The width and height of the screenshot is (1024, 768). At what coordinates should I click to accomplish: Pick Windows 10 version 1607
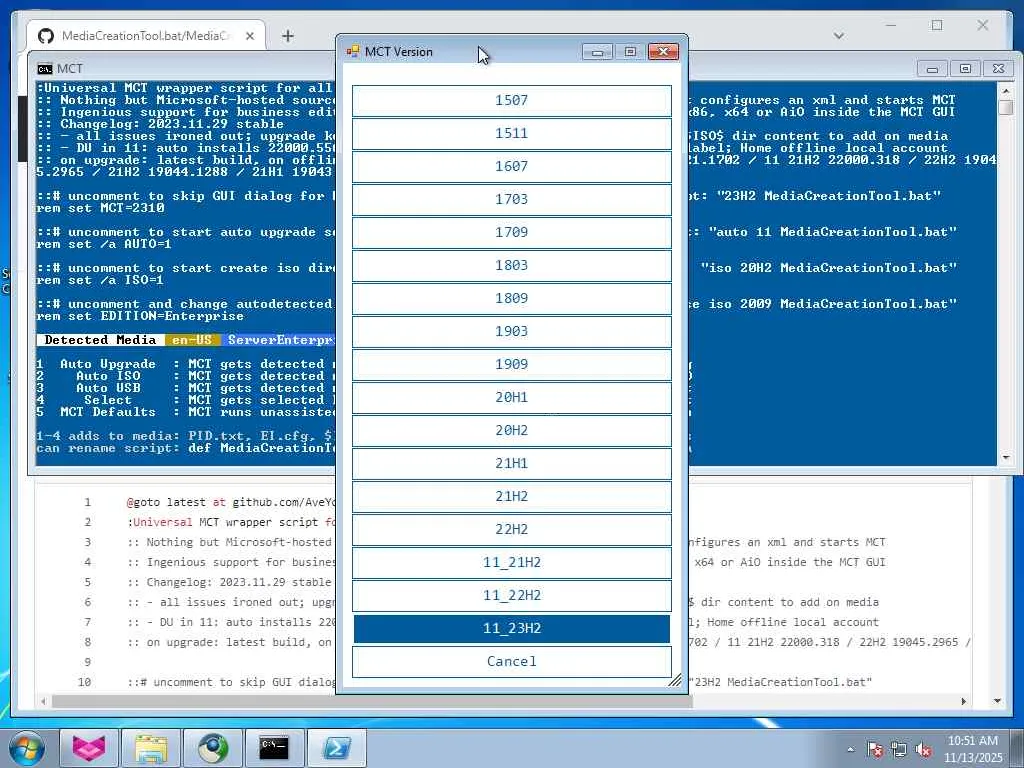(x=511, y=167)
